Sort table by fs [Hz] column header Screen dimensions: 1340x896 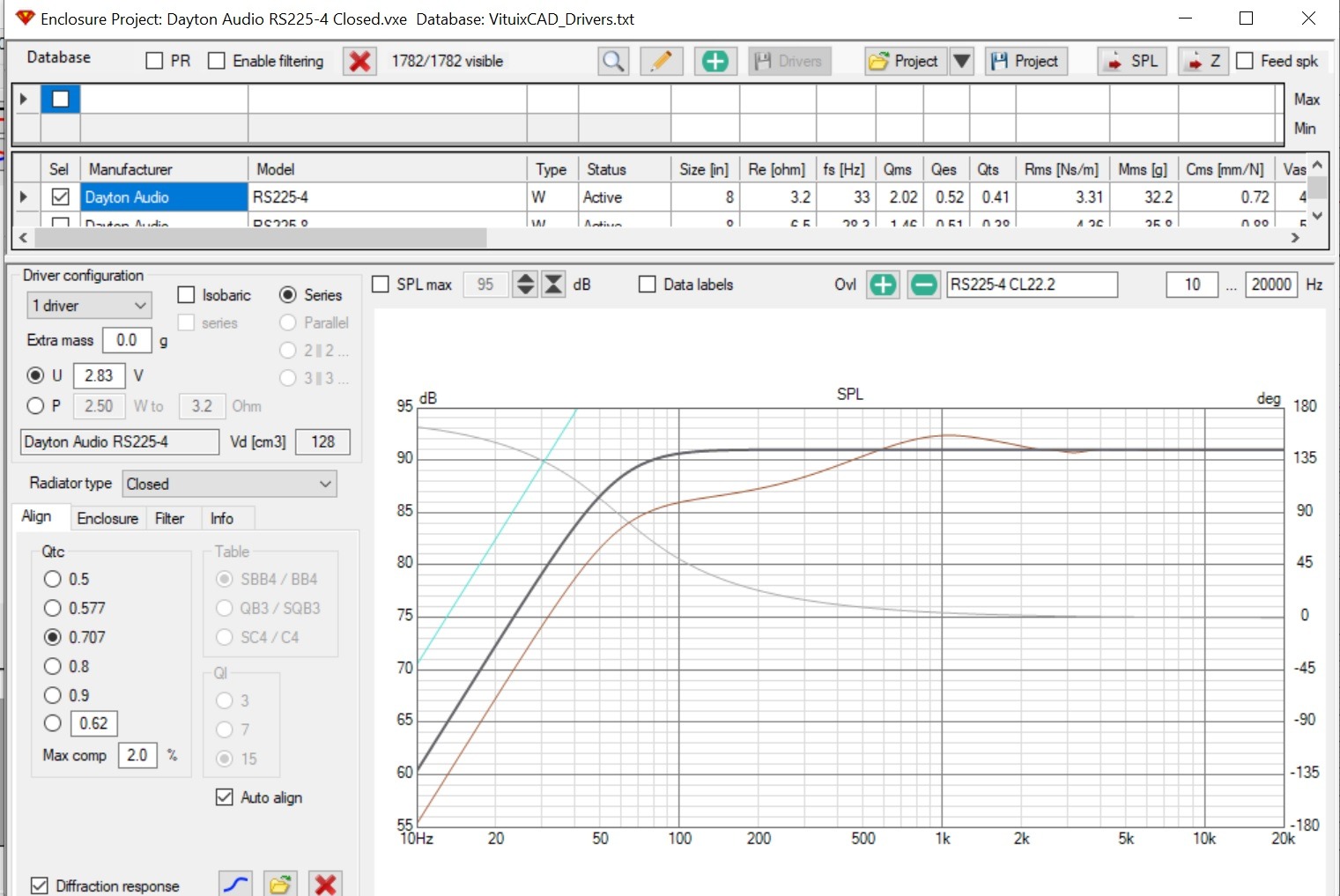(844, 169)
